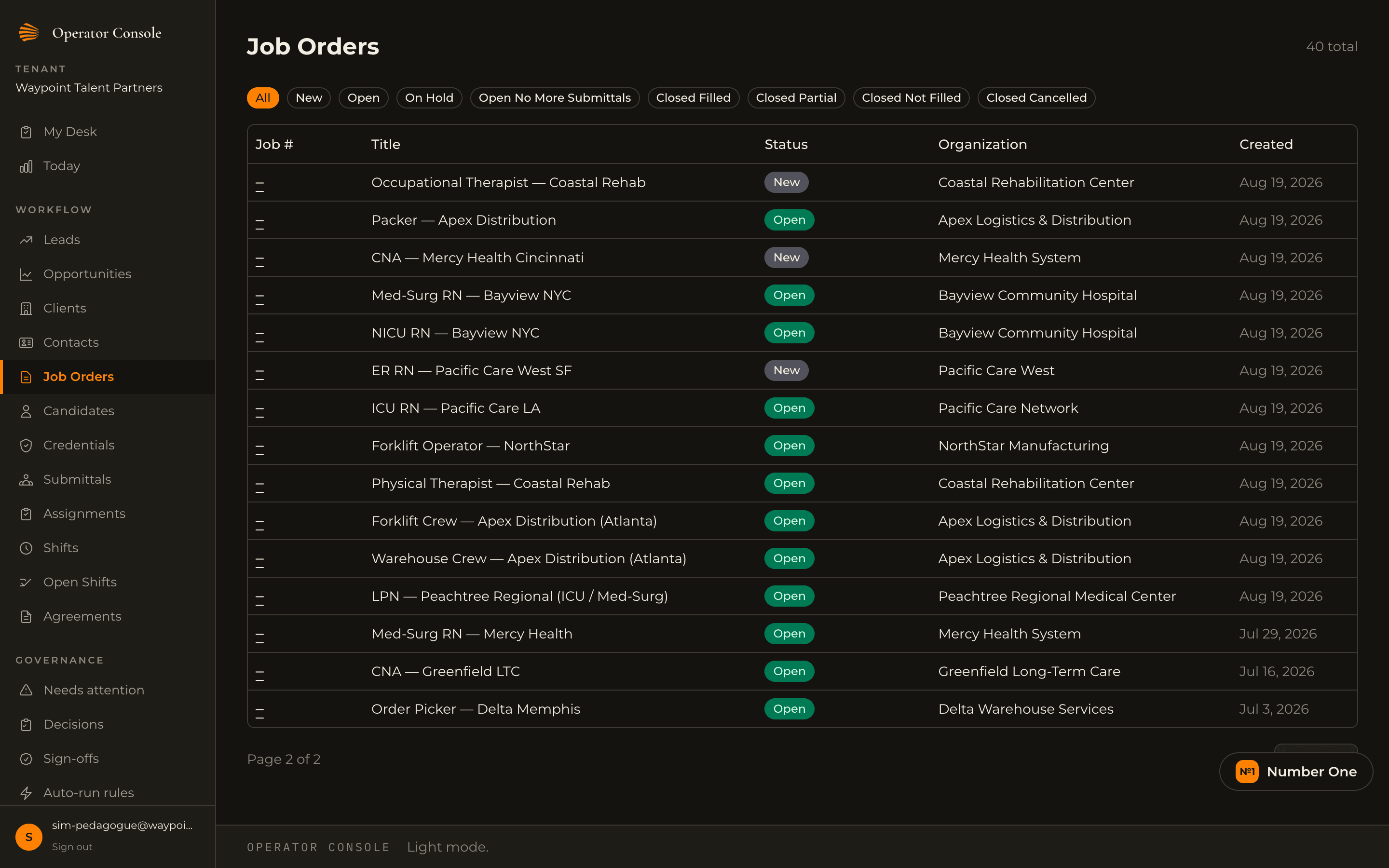
Task: Filter job orders by Open status
Action: (x=363, y=97)
